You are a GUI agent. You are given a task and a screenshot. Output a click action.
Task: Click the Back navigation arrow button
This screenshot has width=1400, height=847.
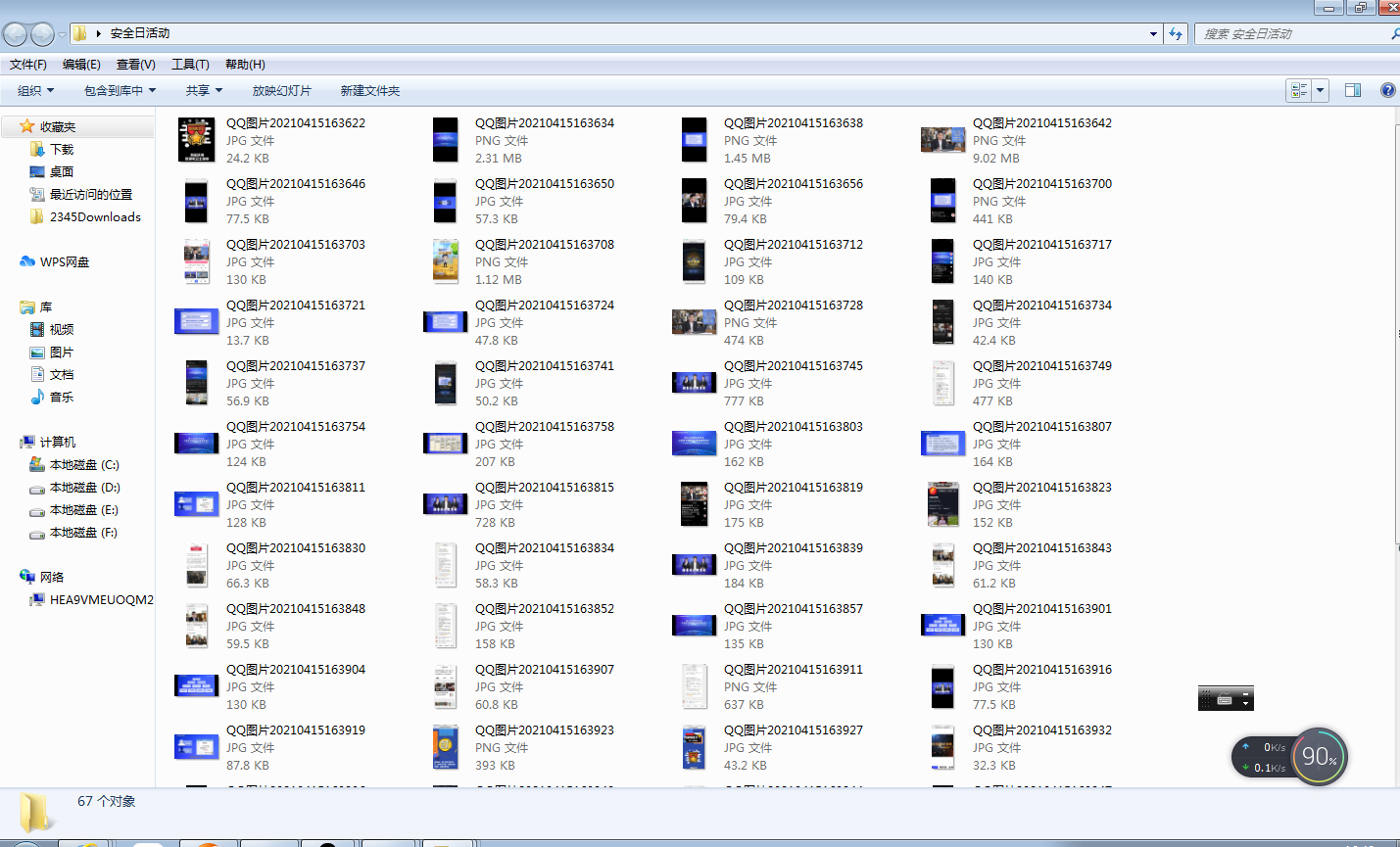[x=15, y=34]
